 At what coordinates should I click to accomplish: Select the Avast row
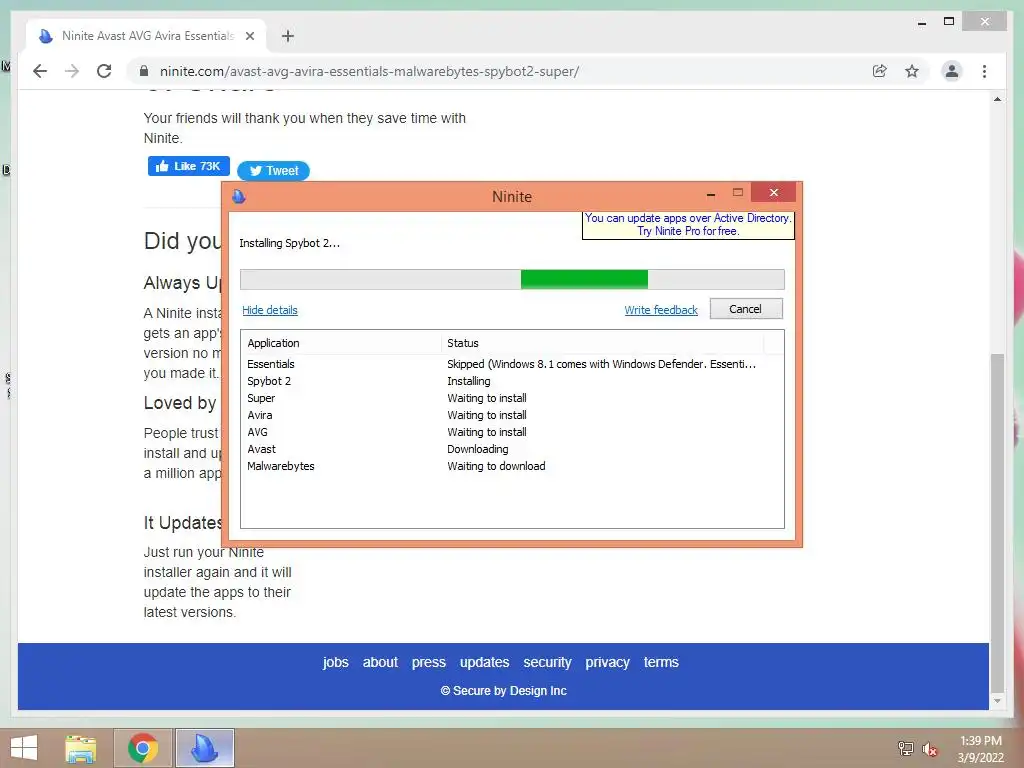[512, 449]
